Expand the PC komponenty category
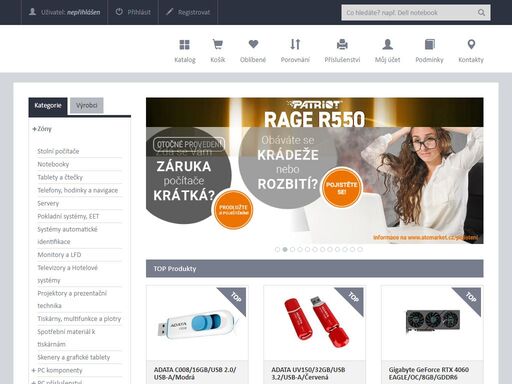512x384 pixels. pos(57,370)
